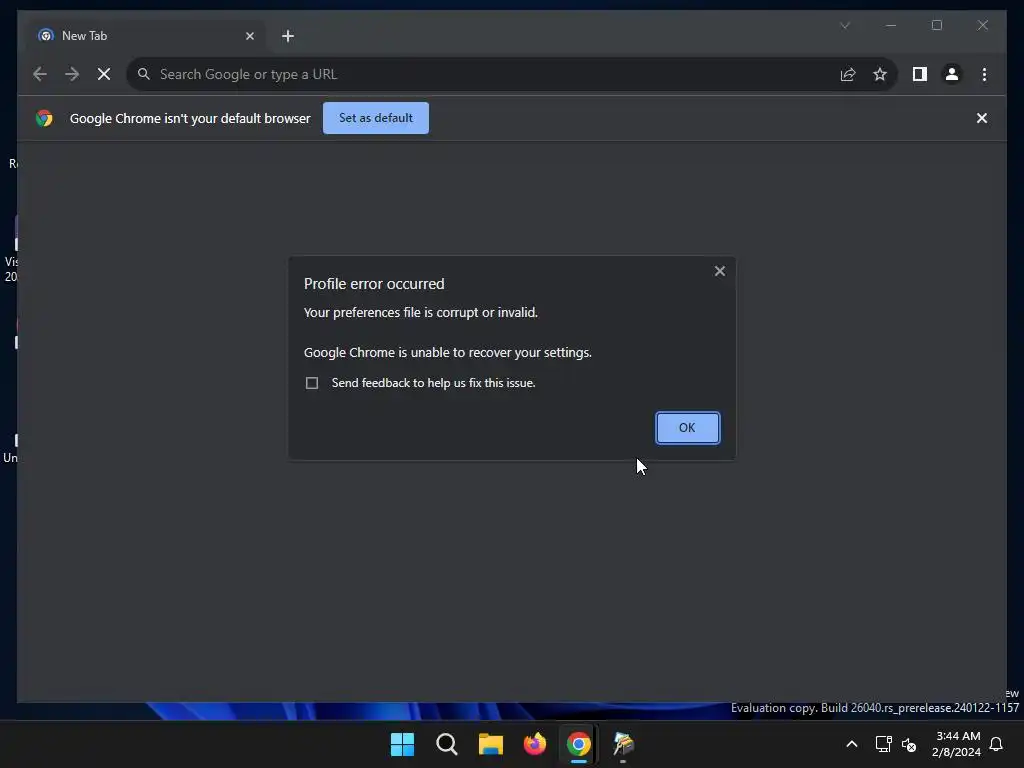Image resolution: width=1024 pixels, height=768 pixels.
Task: Click the search magnifier in address bar
Action: tap(144, 74)
